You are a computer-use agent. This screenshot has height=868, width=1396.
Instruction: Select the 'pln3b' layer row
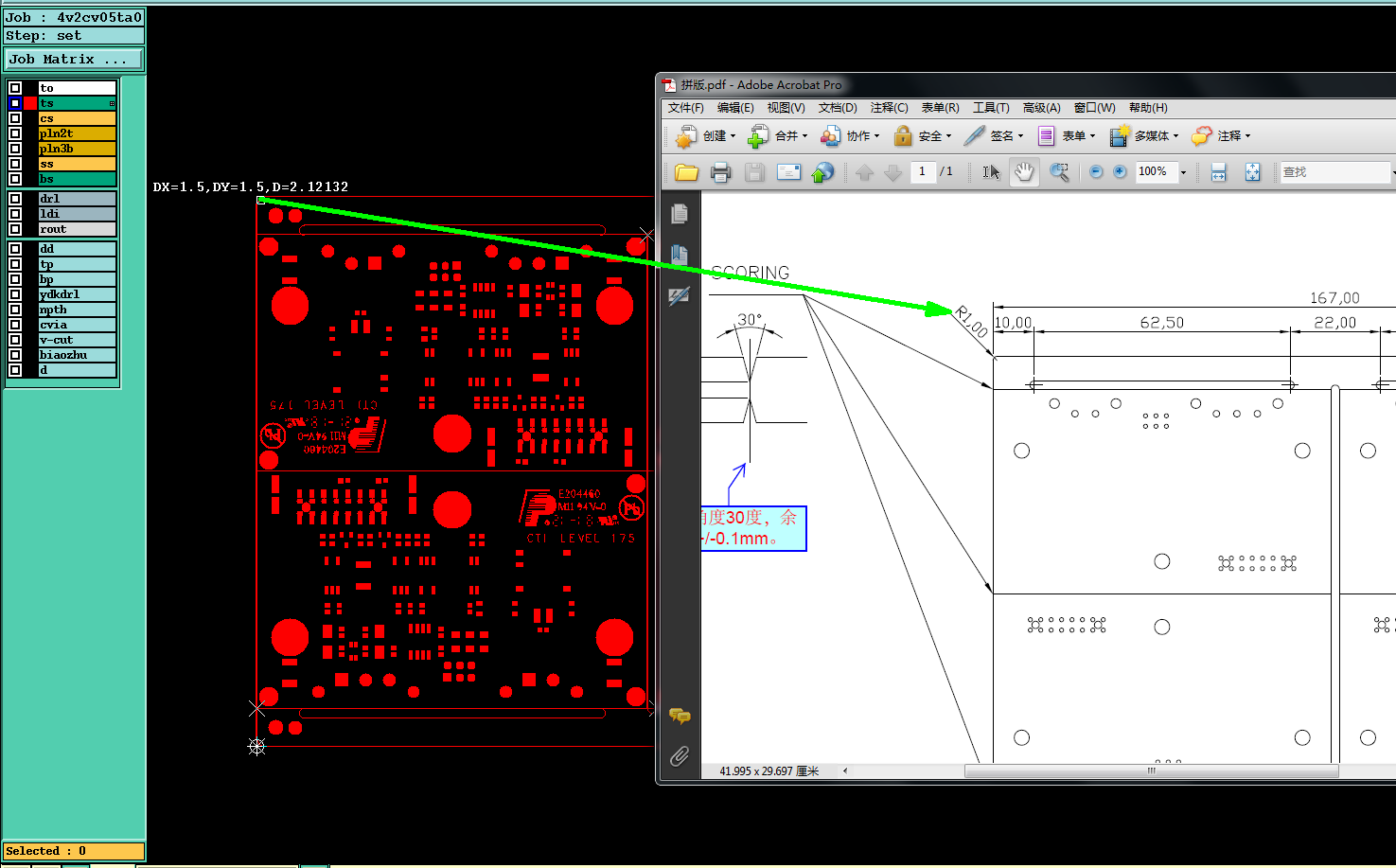coord(77,149)
